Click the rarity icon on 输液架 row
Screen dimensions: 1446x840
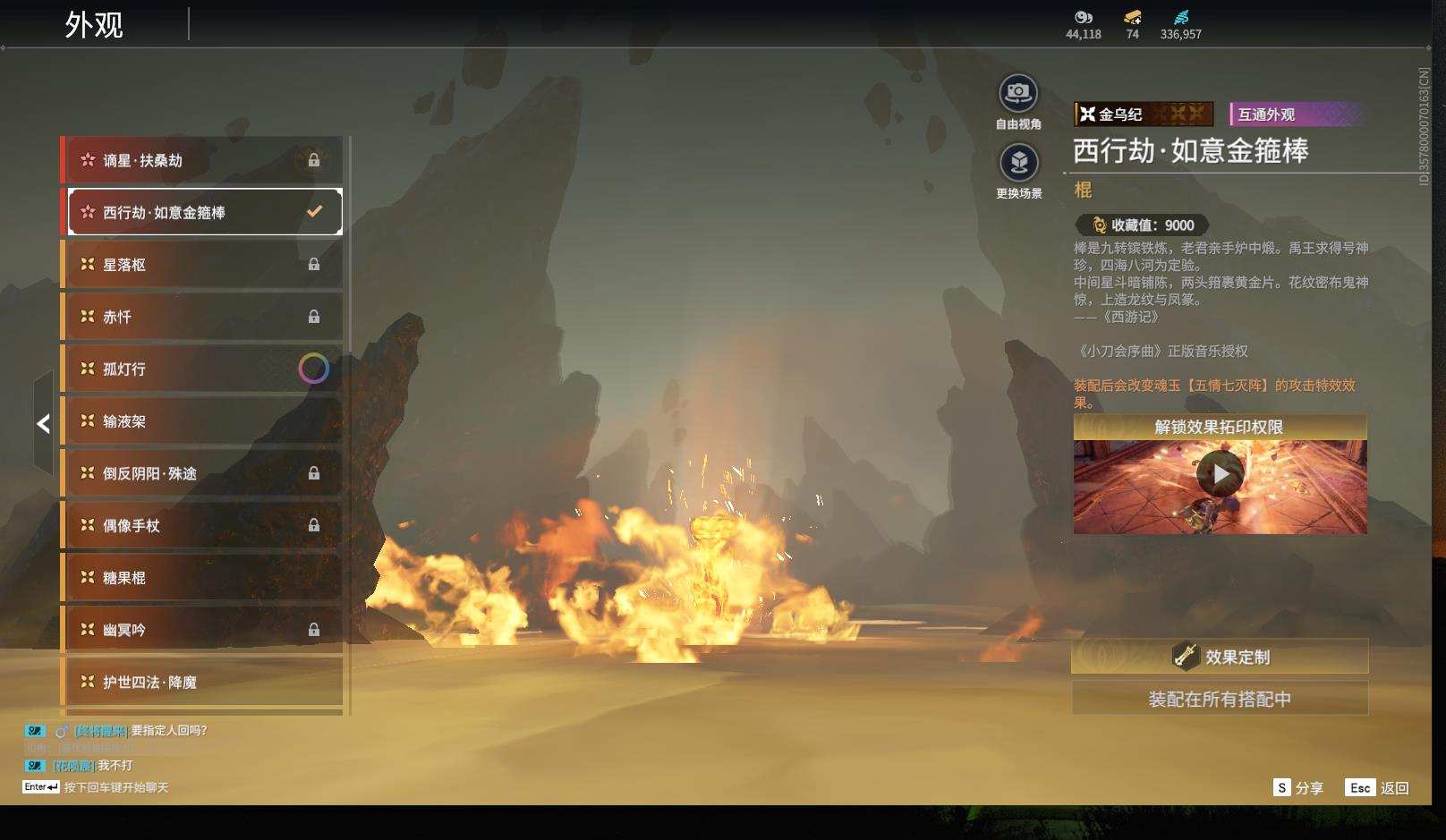(x=88, y=420)
